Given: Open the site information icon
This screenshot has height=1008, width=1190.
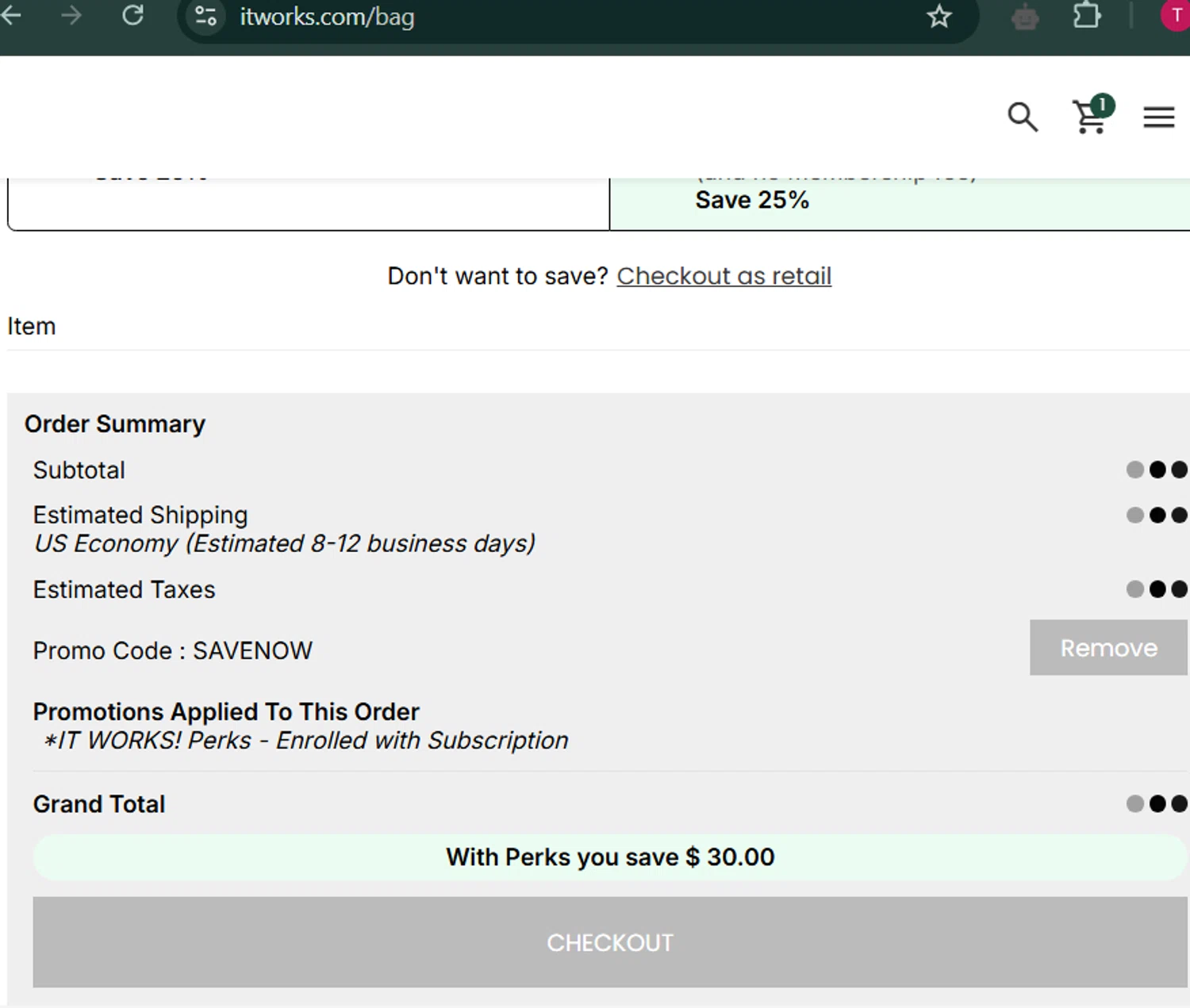Looking at the screenshot, I should (x=205, y=17).
